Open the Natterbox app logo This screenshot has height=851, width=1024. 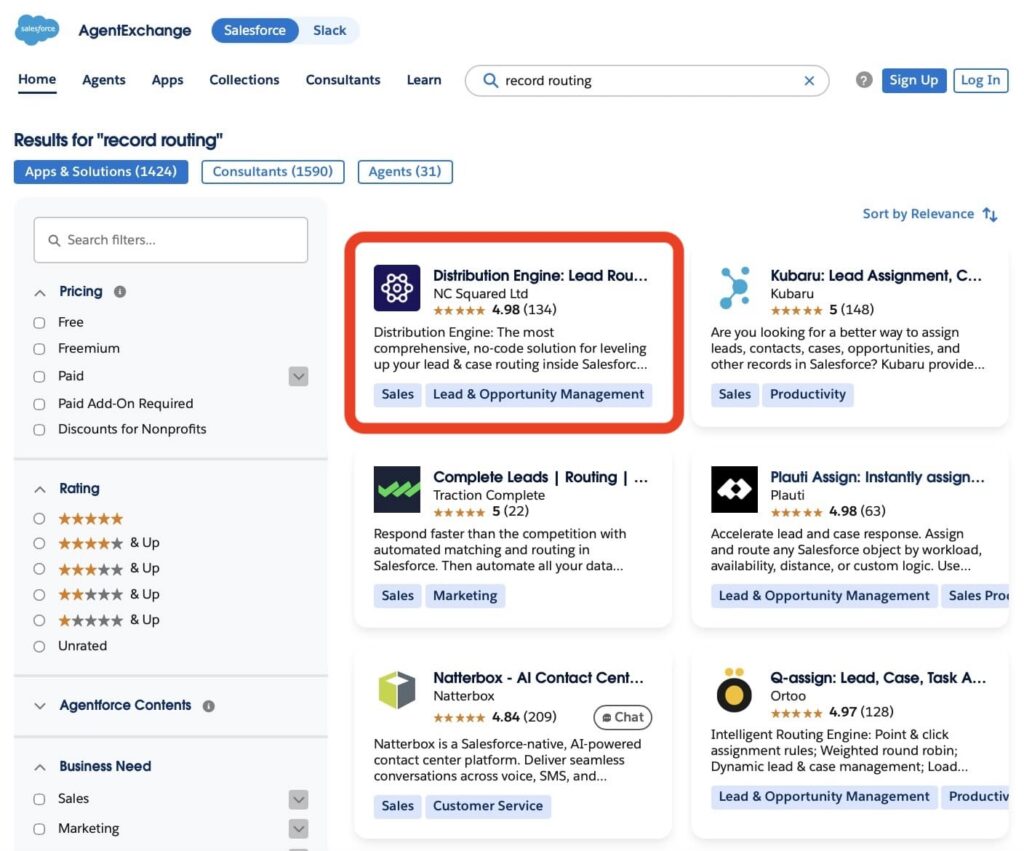[397, 690]
